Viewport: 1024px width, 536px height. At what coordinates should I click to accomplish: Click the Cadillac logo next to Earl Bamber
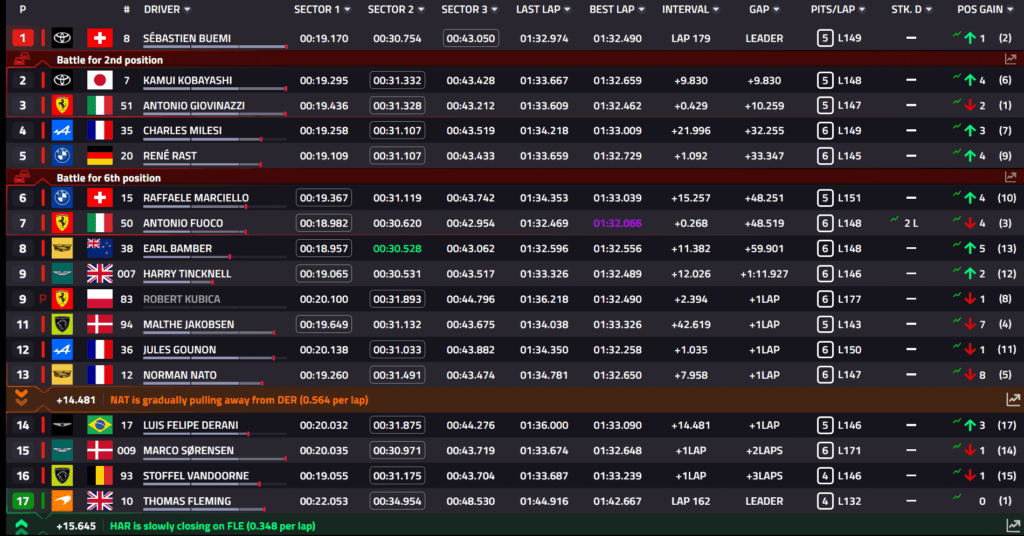coord(62,249)
